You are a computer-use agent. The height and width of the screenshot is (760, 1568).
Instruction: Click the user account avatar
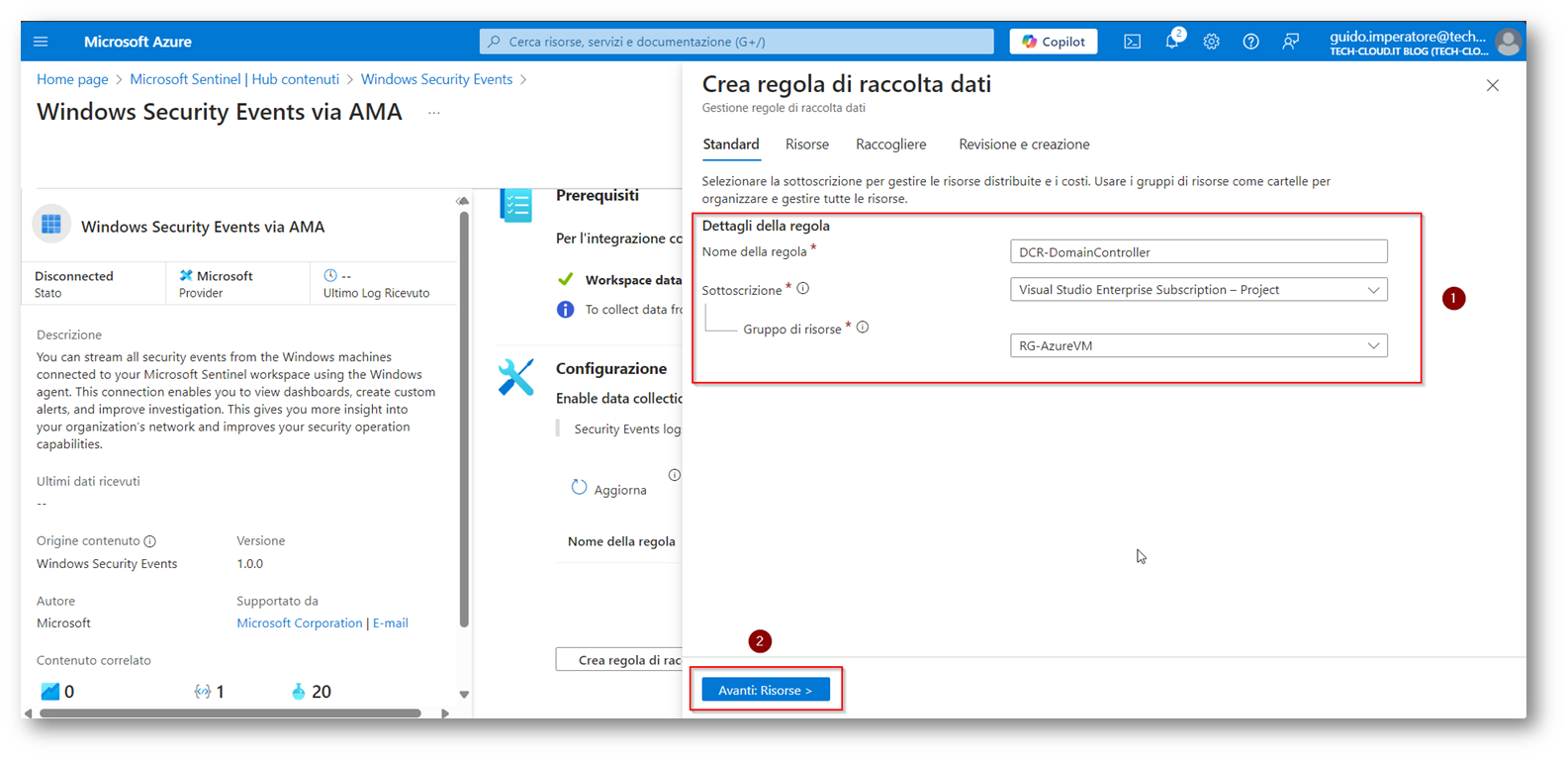1508,42
